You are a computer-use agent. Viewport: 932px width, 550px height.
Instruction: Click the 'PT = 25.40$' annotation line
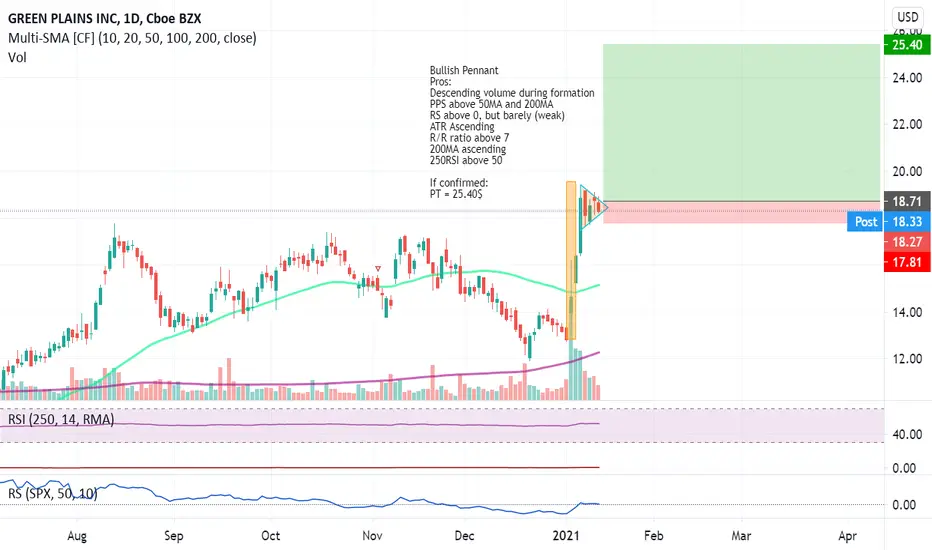coord(456,194)
